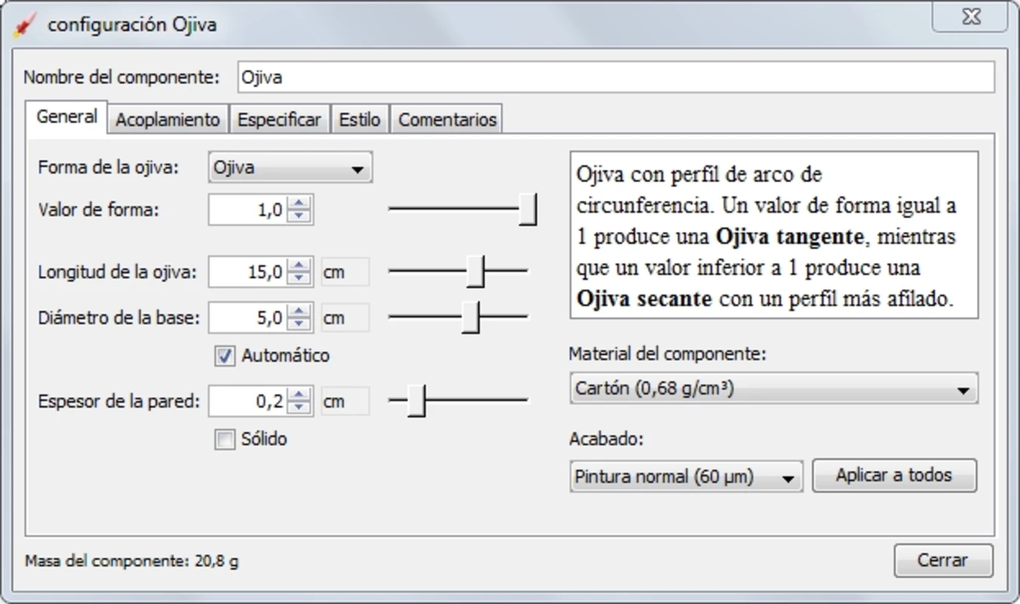1020x604 pixels.
Task: Open the Estilo tab
Action: pos(359,118)
